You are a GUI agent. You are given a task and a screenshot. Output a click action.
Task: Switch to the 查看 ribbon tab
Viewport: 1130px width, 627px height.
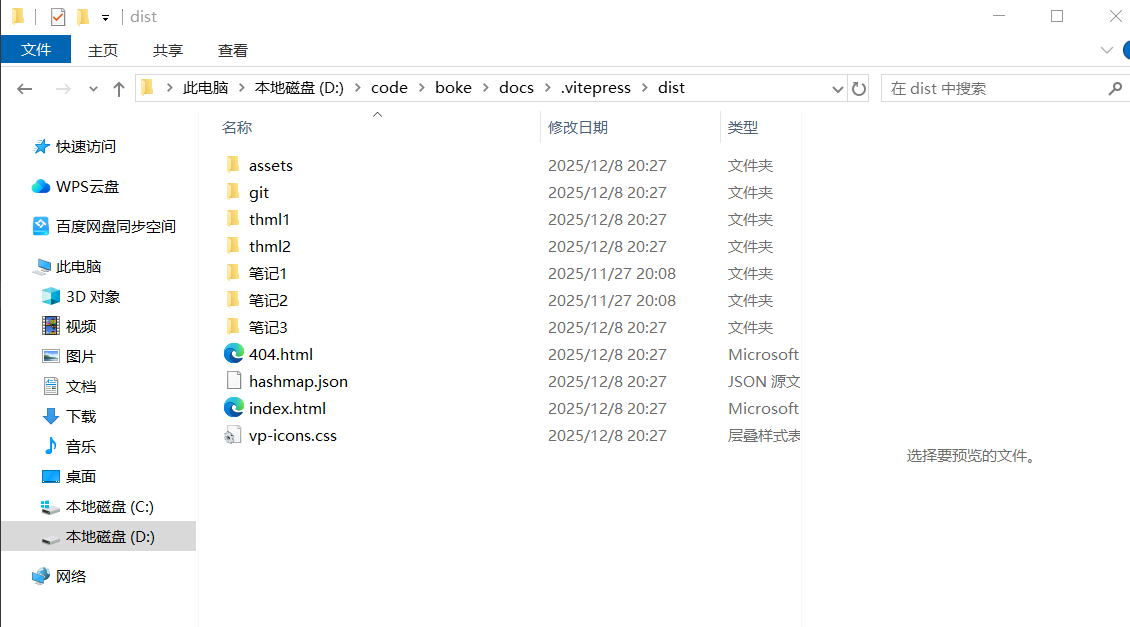(x=232, y=50)
